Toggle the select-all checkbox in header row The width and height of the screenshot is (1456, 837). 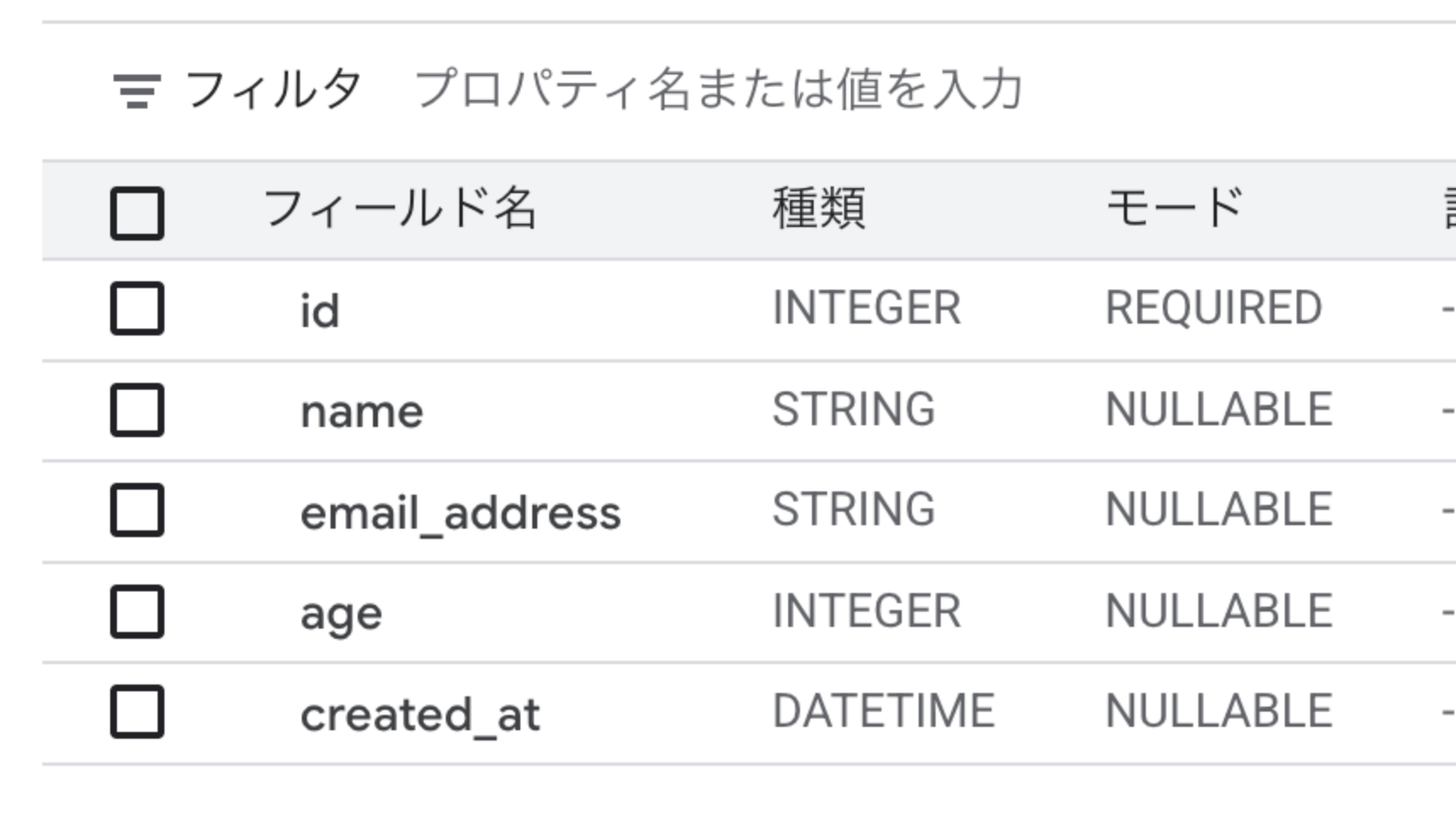(x=136, y=213)
